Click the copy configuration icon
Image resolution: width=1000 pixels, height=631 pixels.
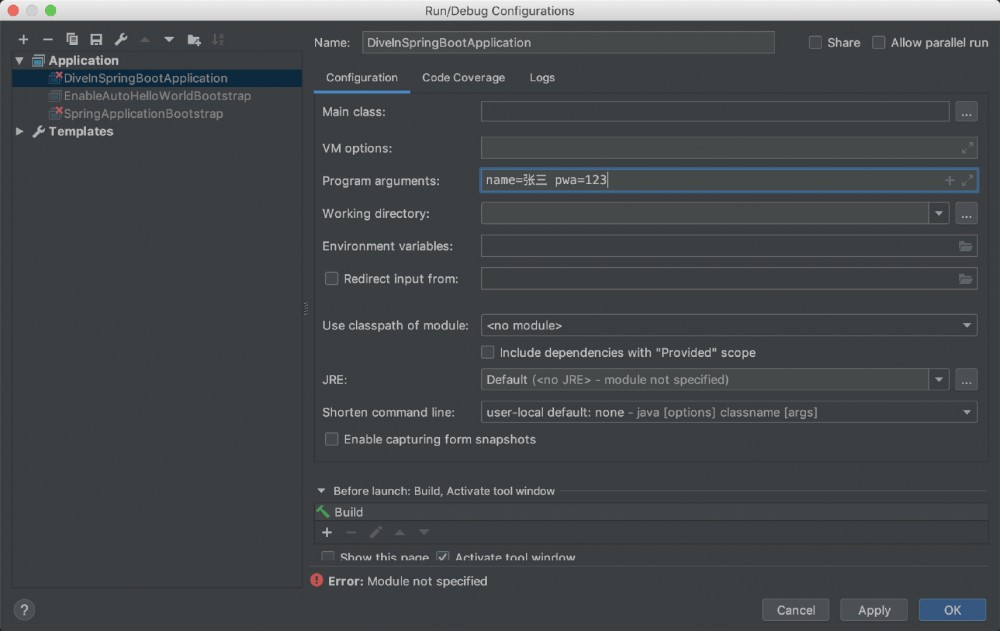click(x=72, y=39)
